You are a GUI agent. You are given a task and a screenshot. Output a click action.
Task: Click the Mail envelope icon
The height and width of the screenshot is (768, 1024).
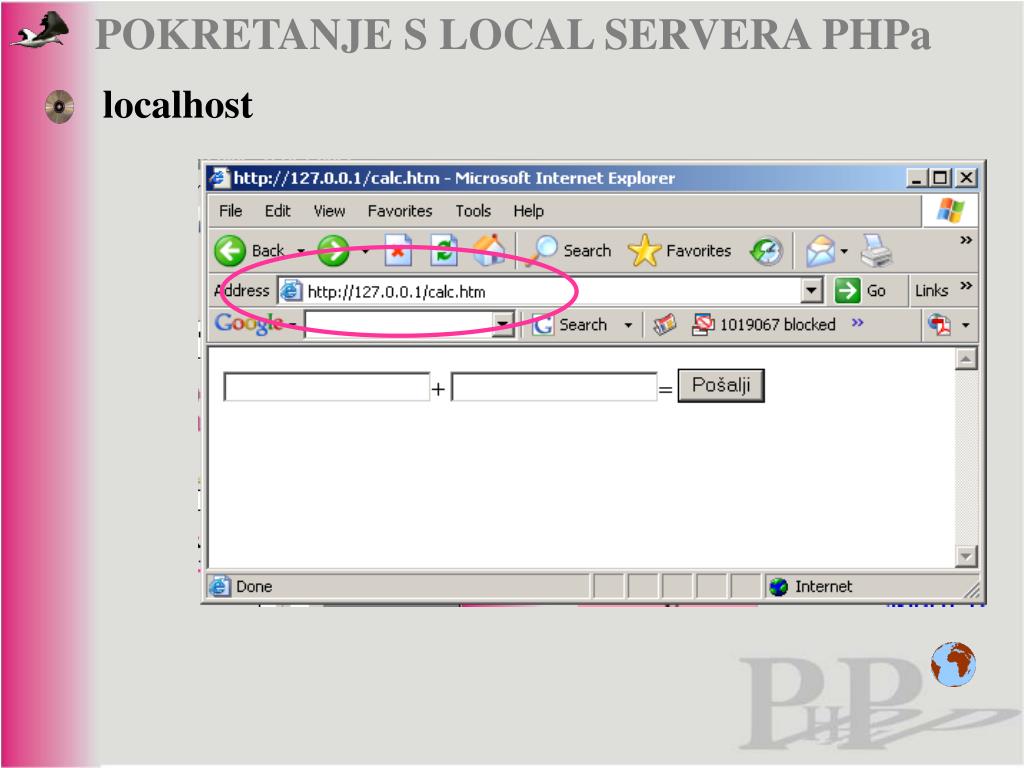[x=820, y=251]
